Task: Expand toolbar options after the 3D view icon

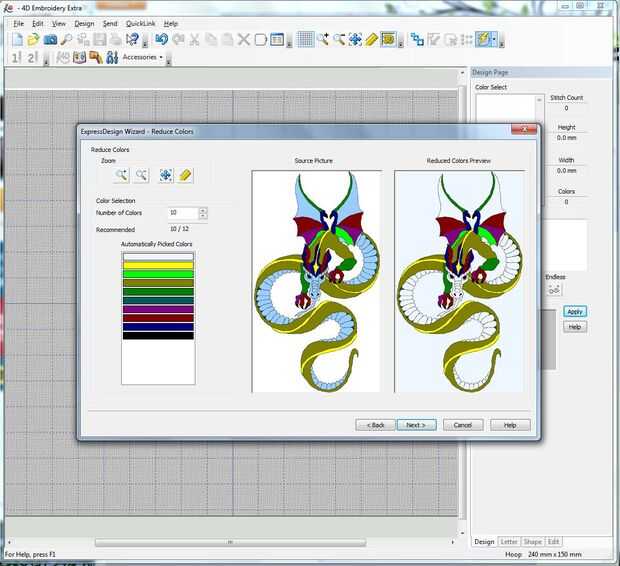Action: coord(401,40)
